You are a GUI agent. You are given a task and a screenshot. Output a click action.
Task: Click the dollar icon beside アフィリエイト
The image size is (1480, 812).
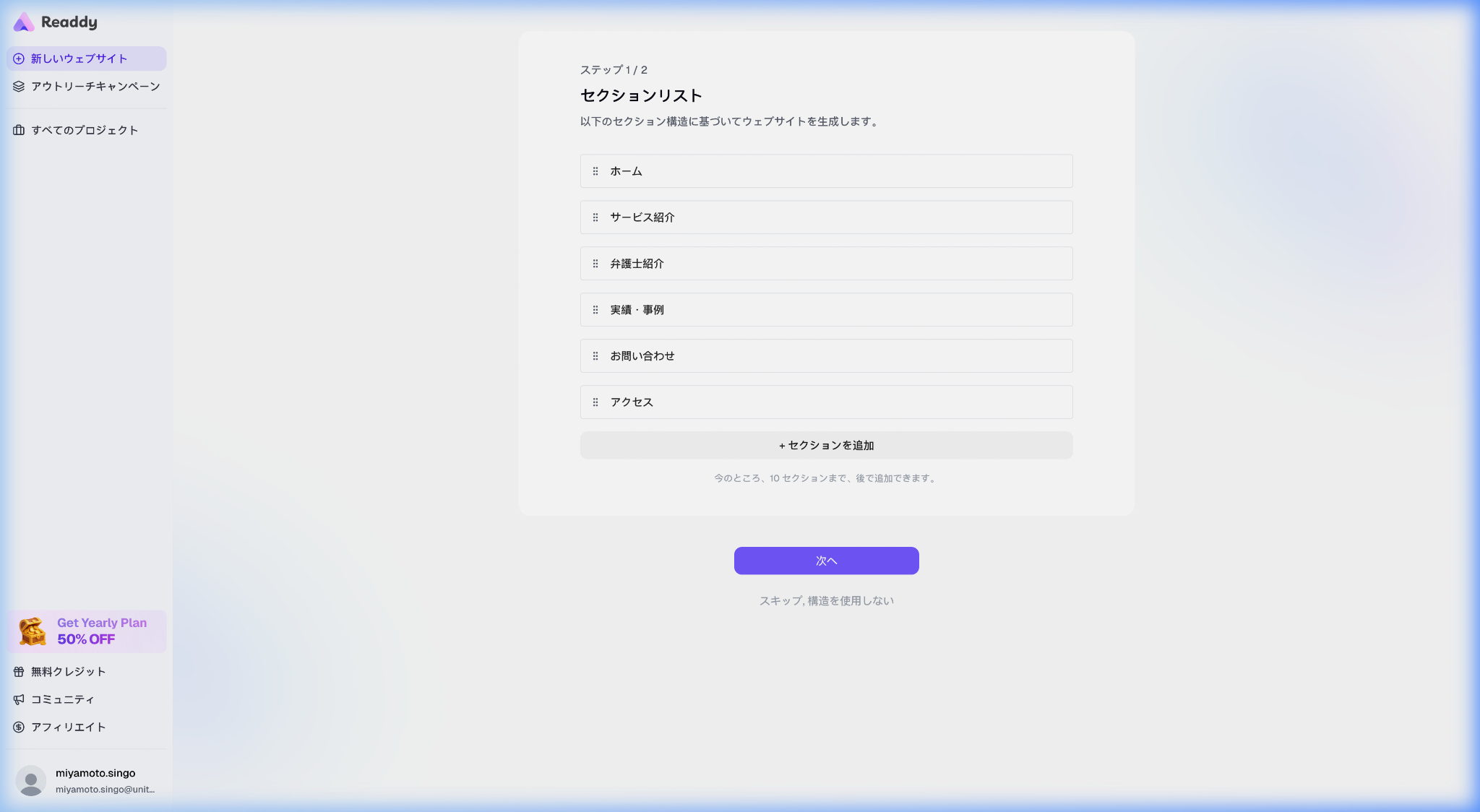(x=19, y=727)
